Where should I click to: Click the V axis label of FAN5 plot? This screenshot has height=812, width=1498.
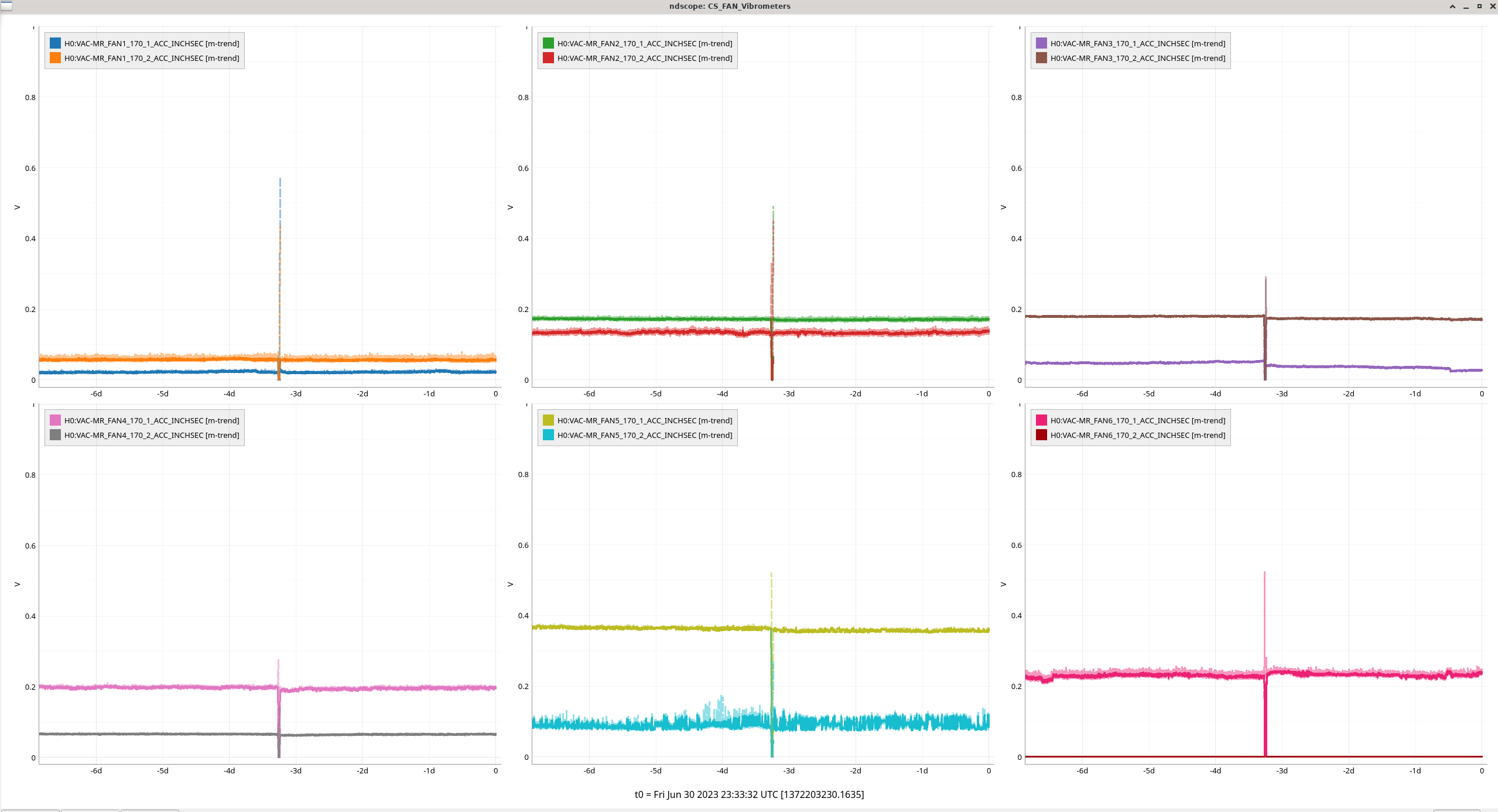point(510,584)
